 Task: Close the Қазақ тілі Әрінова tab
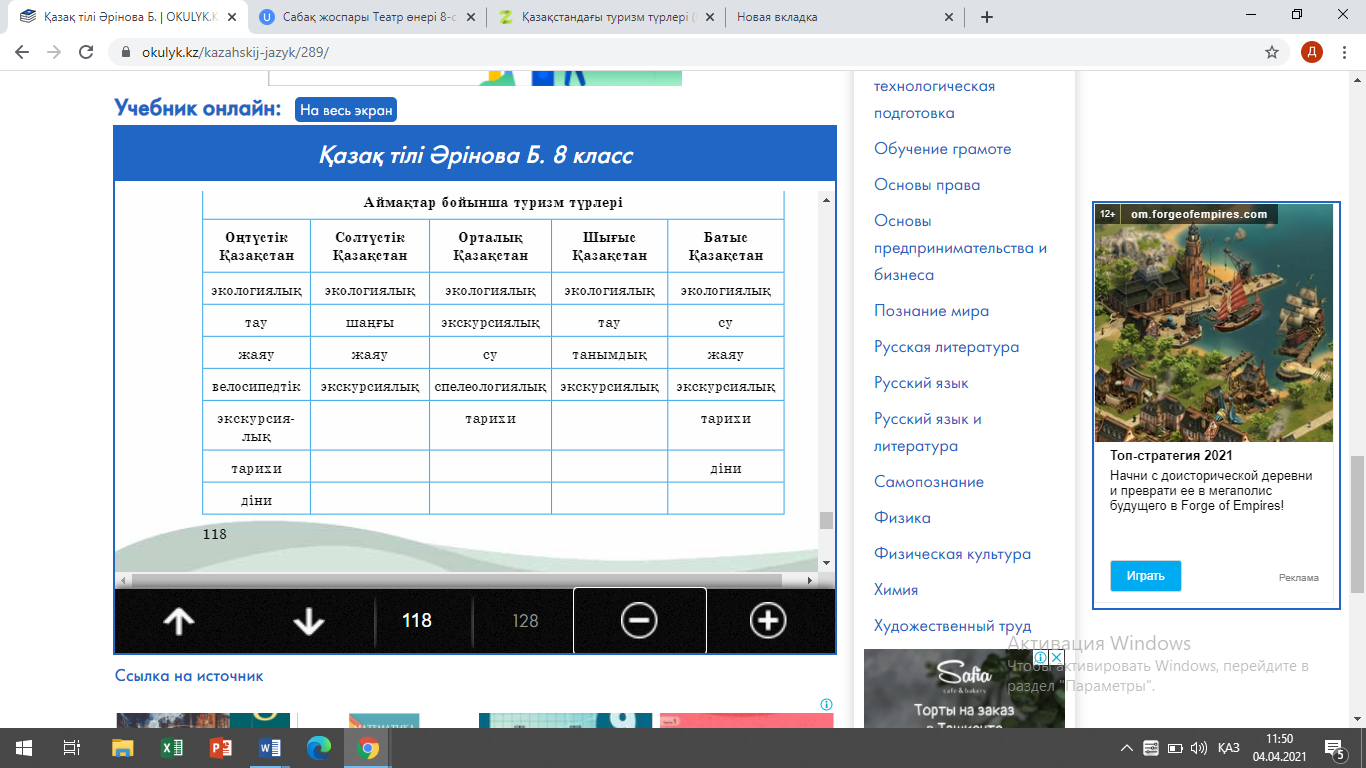[230, 17]
